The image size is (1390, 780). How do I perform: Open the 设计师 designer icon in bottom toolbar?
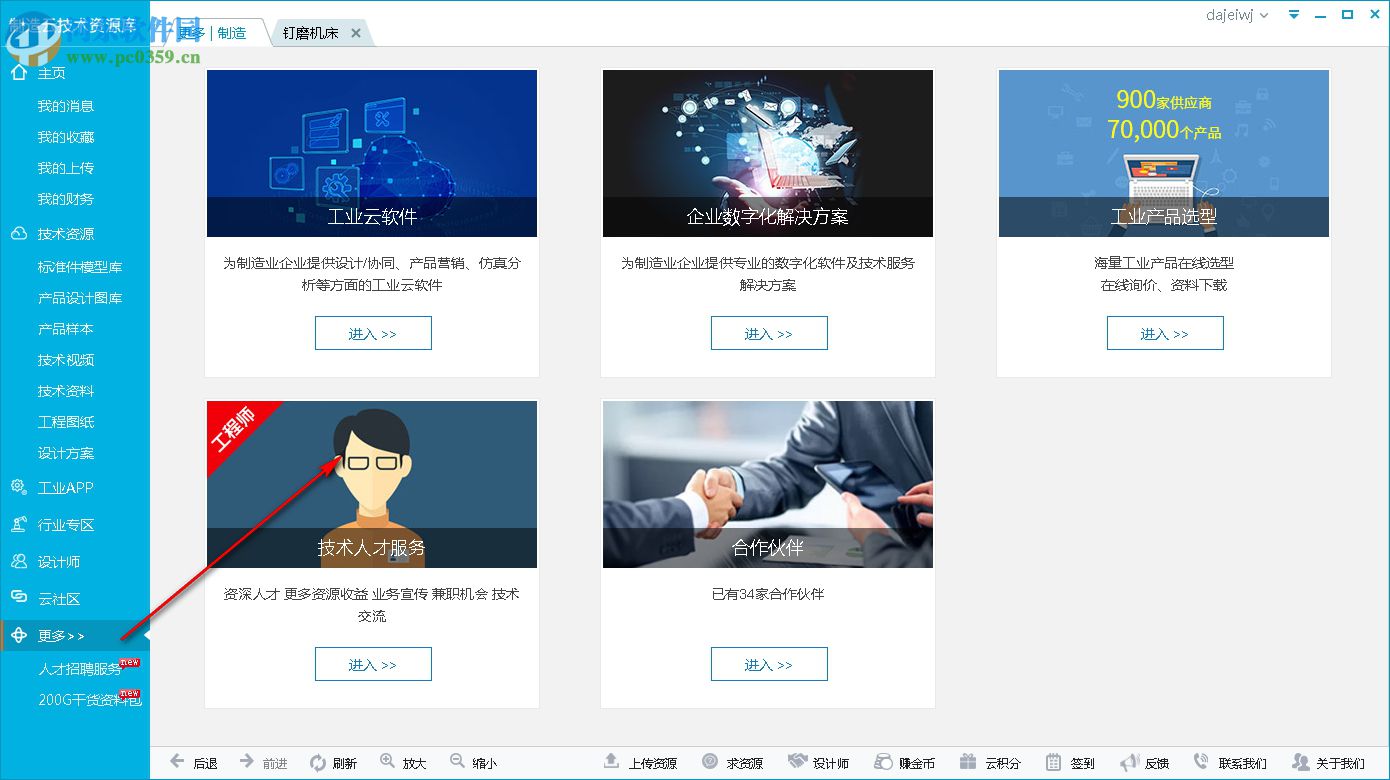click(818, 761)
